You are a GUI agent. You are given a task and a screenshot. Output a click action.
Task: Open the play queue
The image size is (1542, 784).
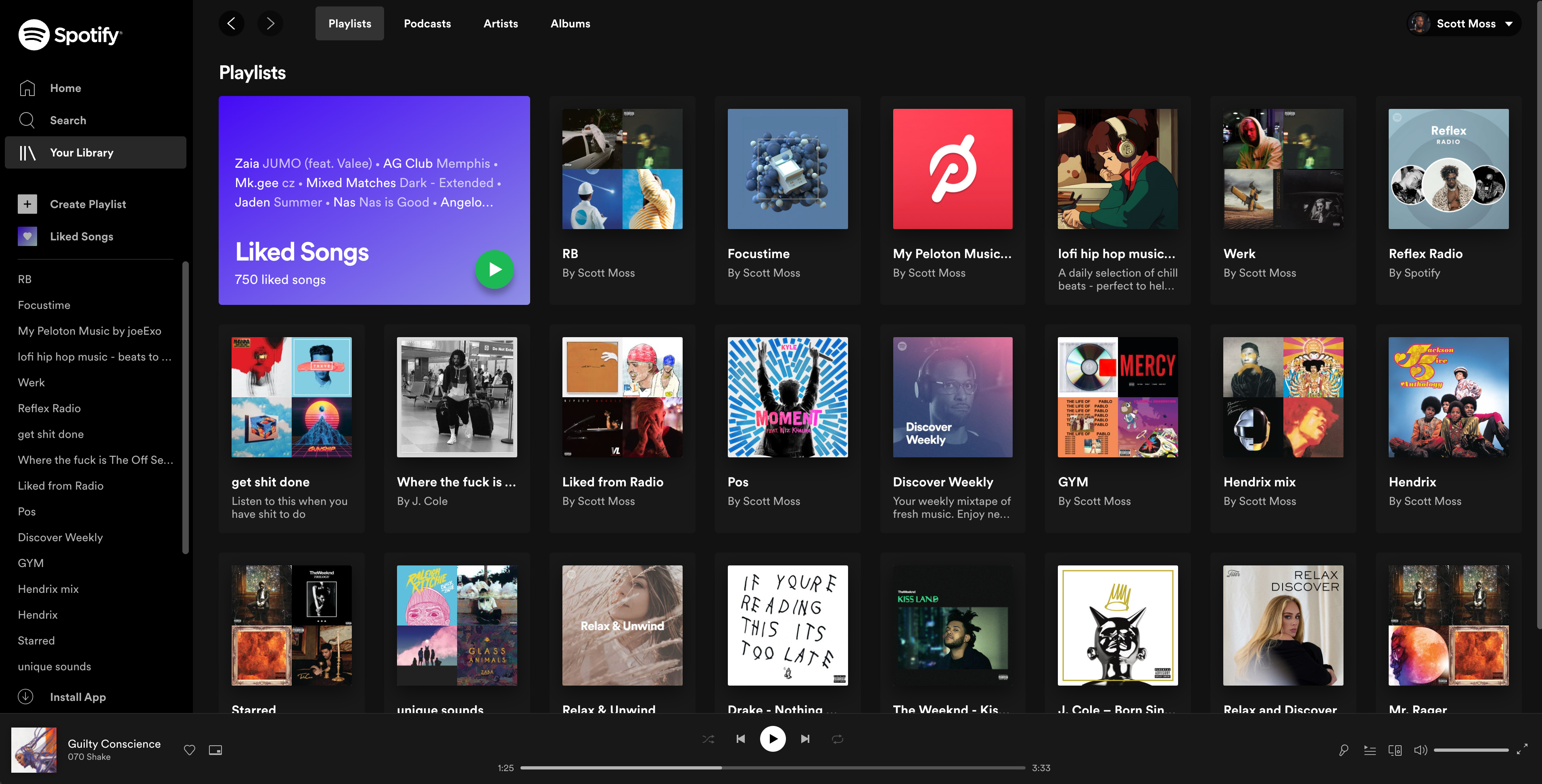click(x=1370, y=750)
